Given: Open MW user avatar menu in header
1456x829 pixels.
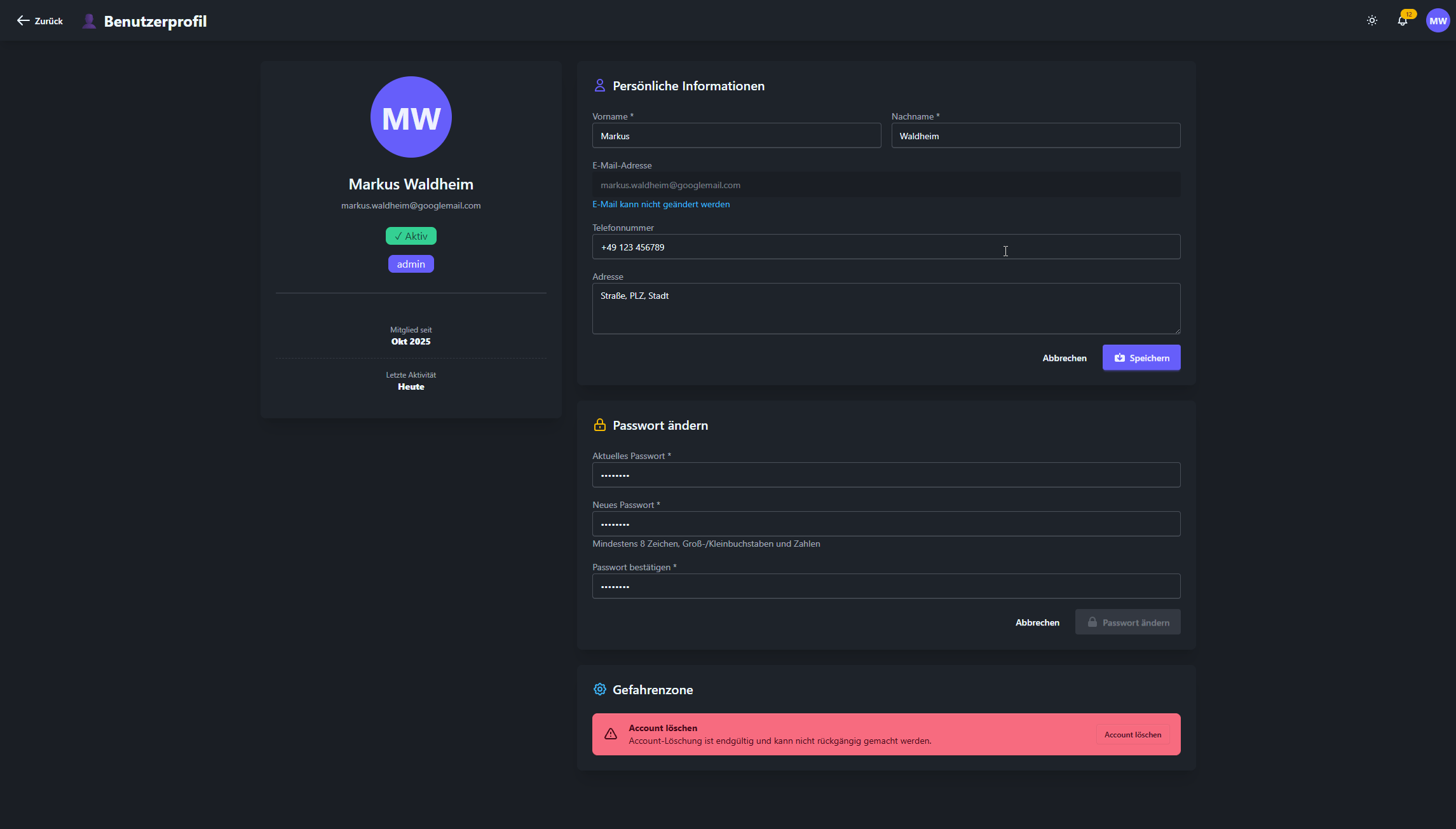Looking at the screenshot, I should click(x=1438, y=21).
